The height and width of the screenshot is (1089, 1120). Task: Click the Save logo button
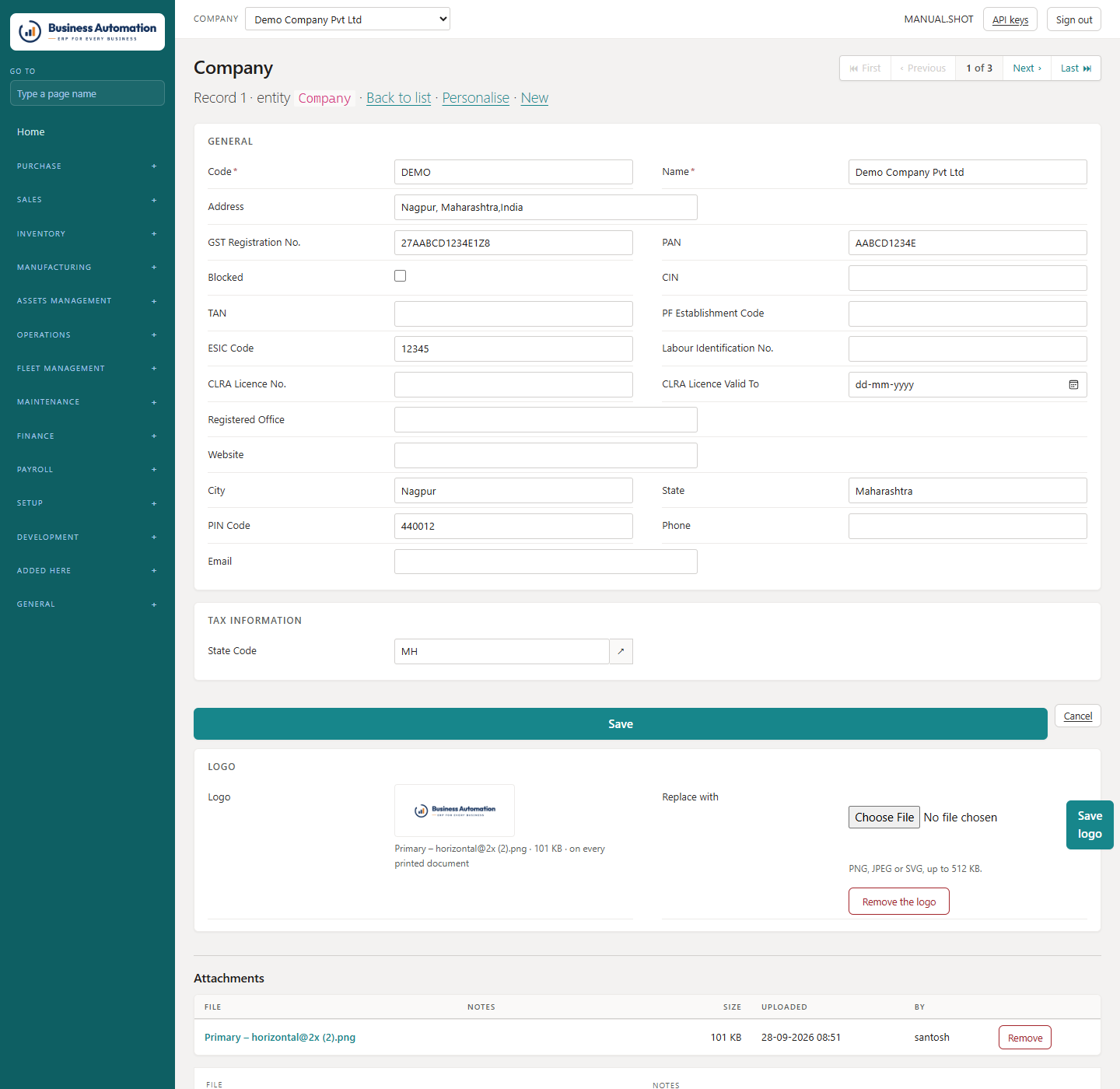click(1090, 825)
